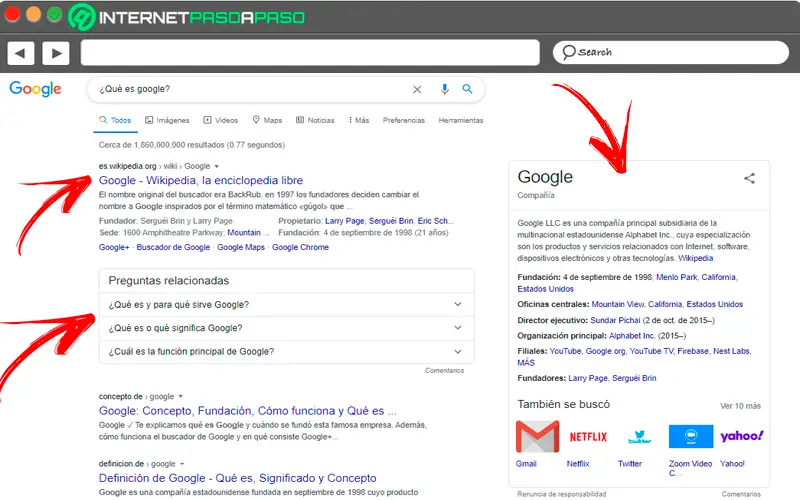Follow the Google Maps sitelink
This screenshot has height=500, width=800.
(x=241, y=247)
